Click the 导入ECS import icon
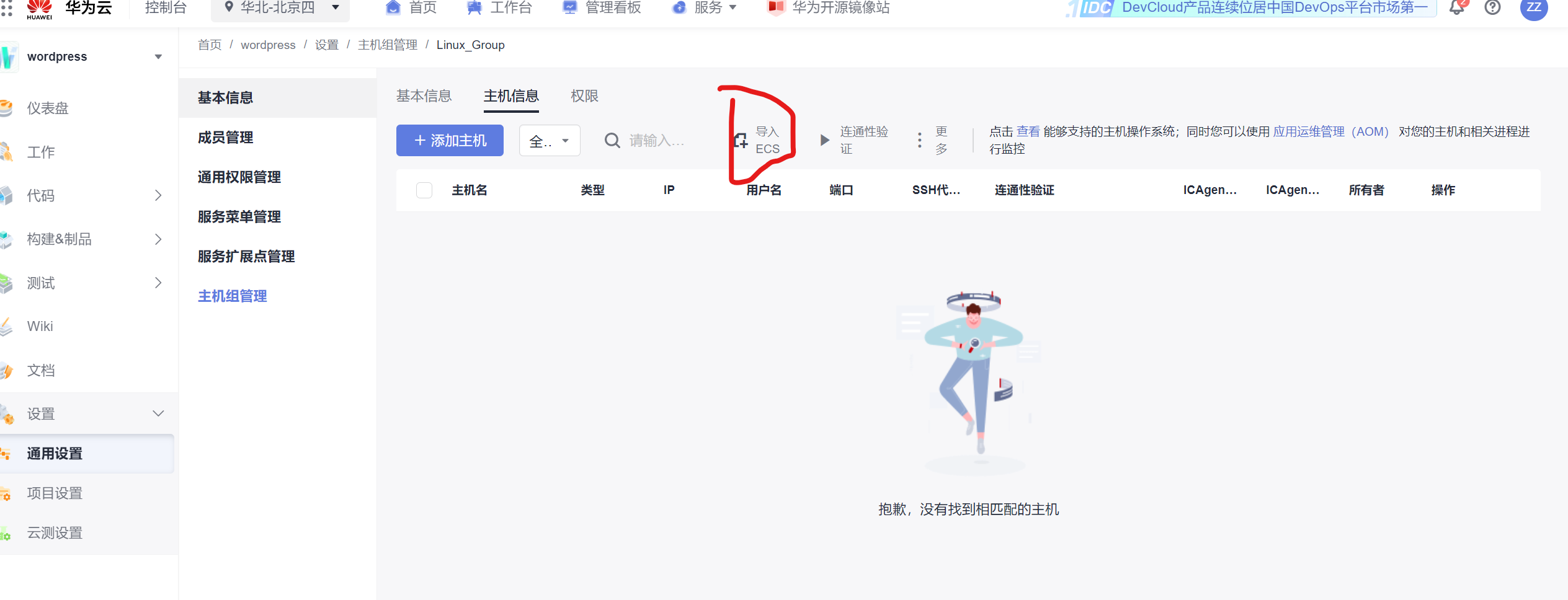 741,141
